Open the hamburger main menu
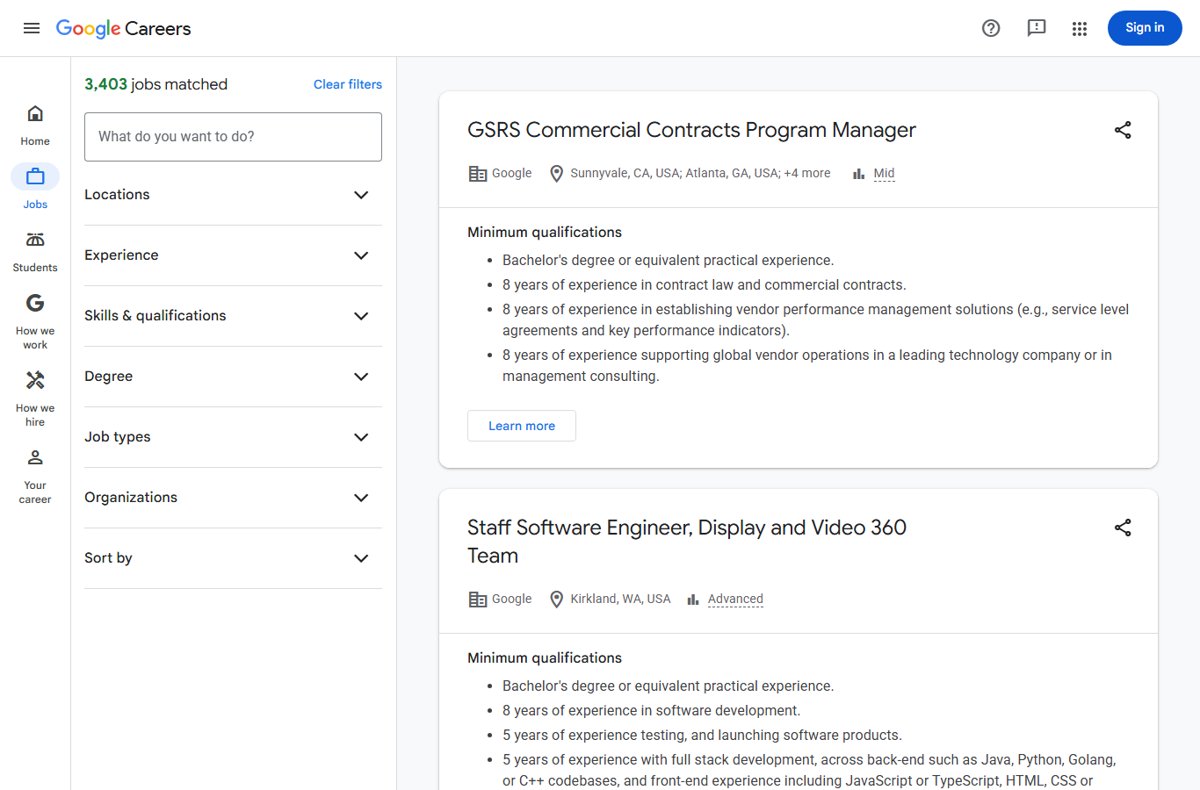The width and height of the screenshot is (1200, 790). 31,28
